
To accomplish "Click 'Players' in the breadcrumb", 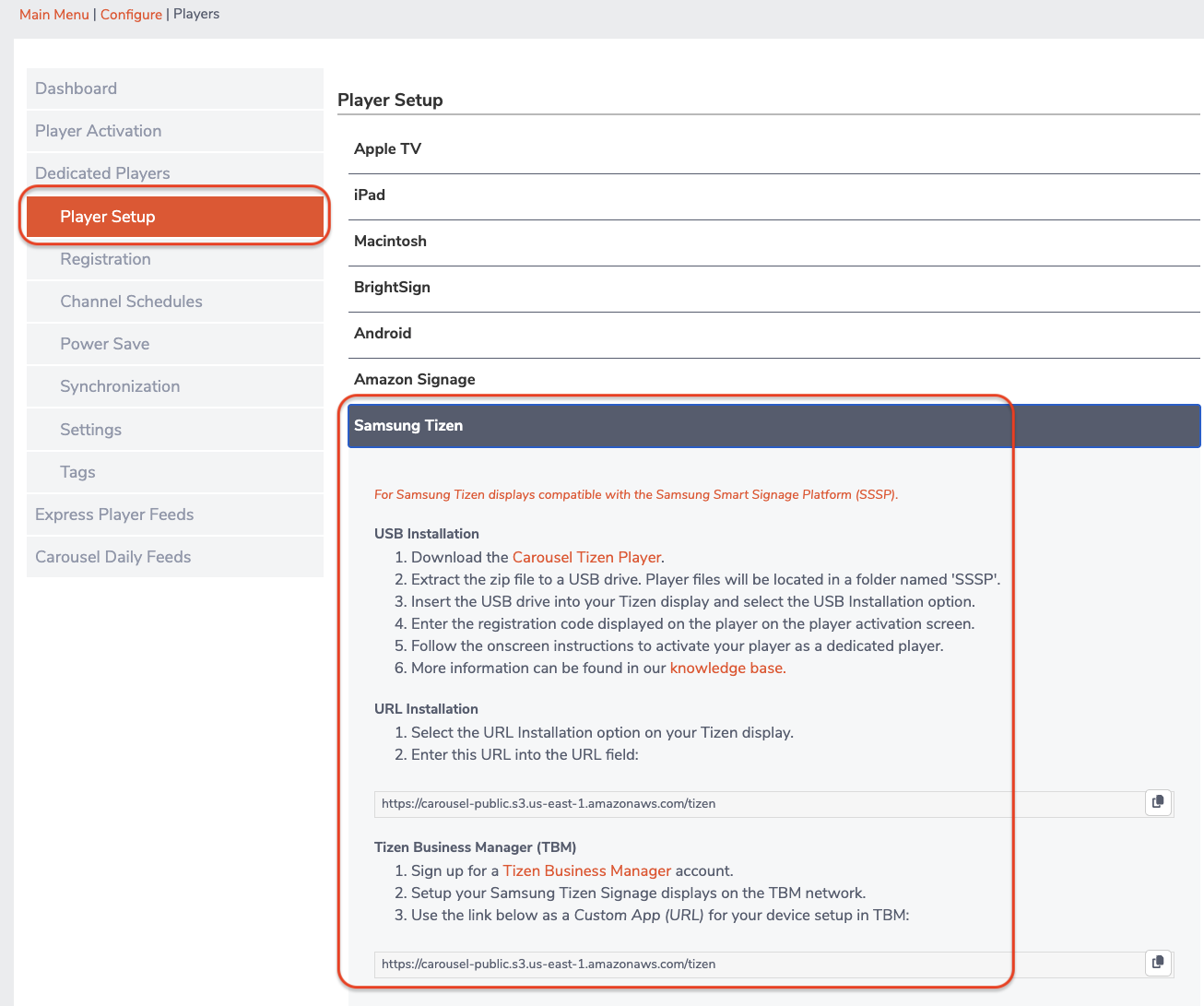I will point(196,14).
